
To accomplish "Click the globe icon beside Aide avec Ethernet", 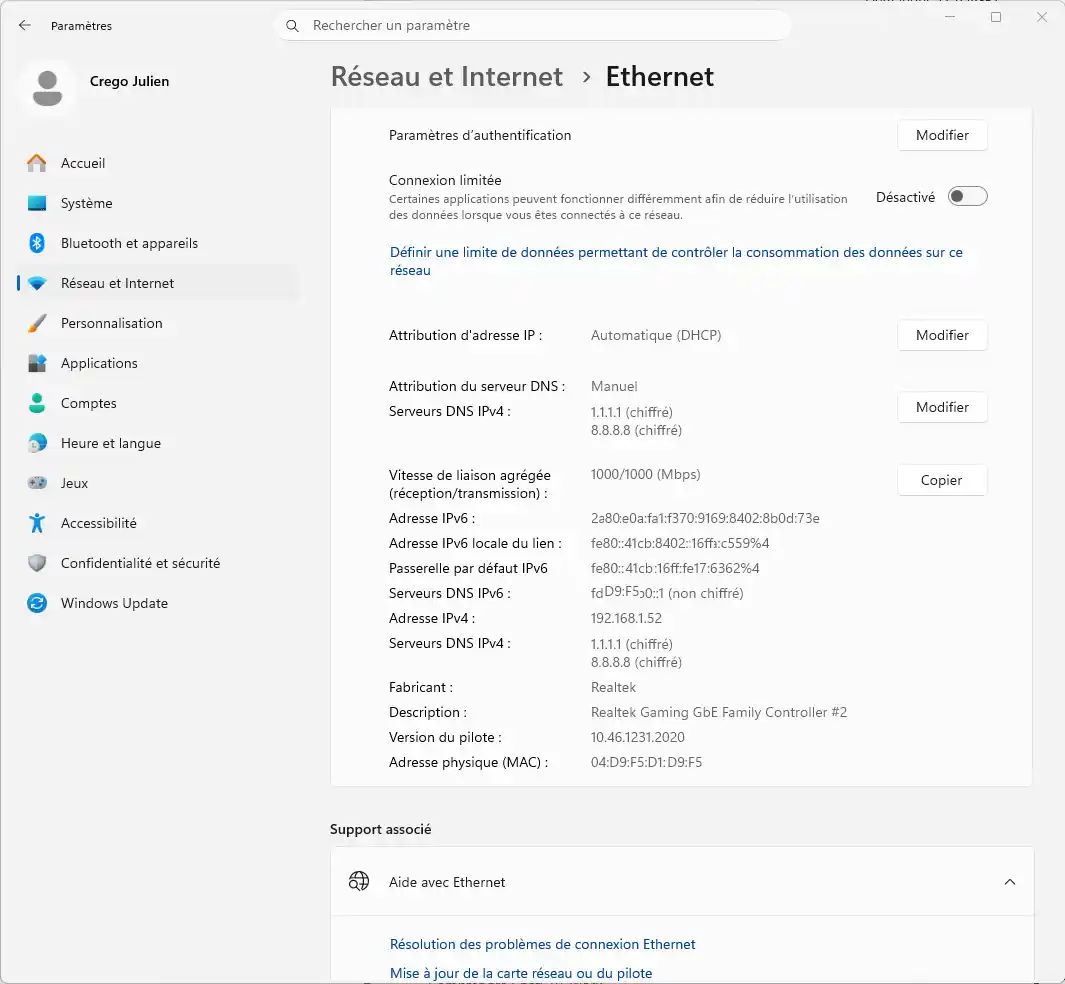I will pyautogui.click(x=359, y=881).
